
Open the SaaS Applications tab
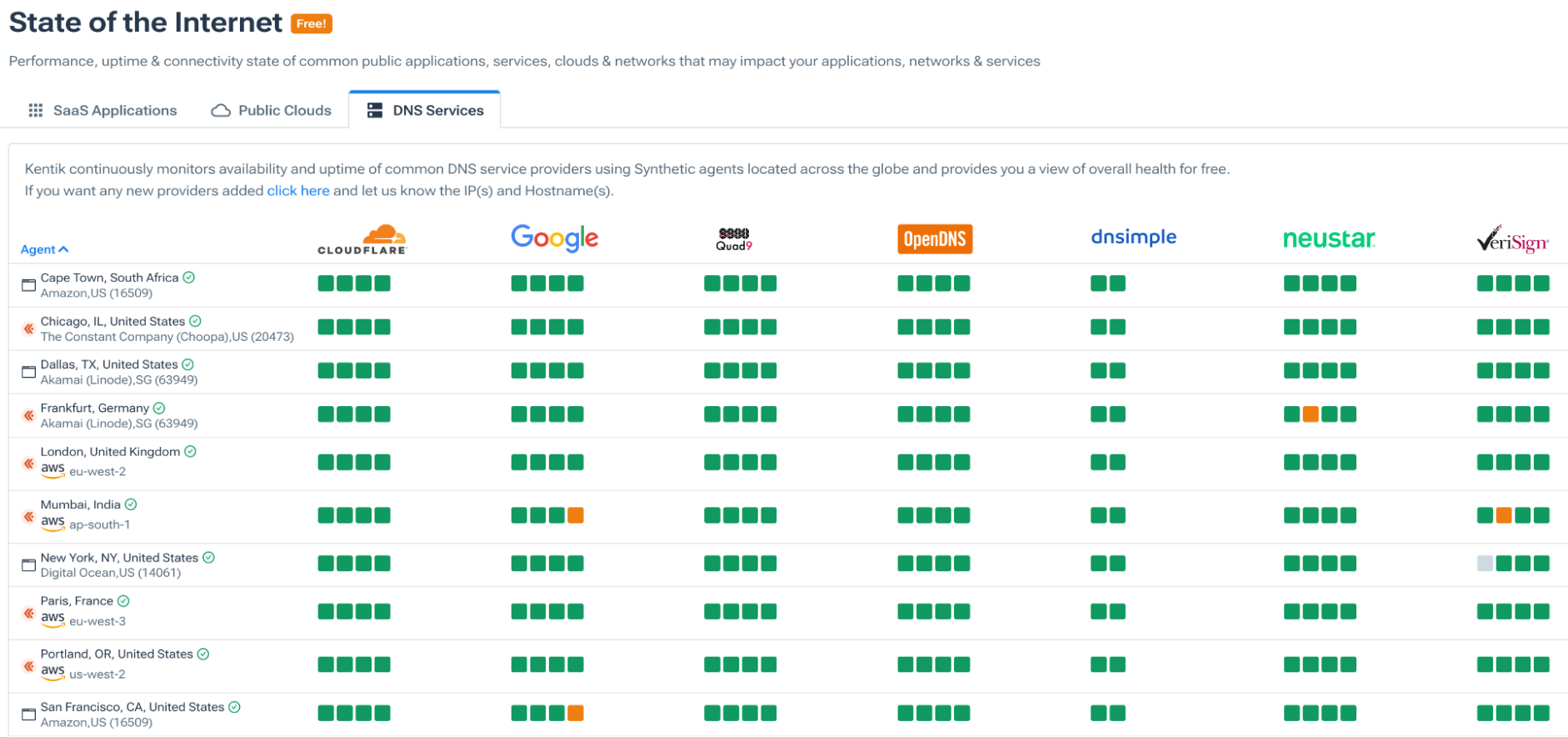pos(102,110)
